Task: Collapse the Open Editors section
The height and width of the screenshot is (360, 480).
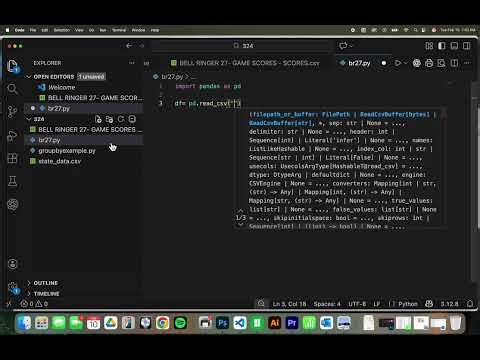Action: (29, 77)
